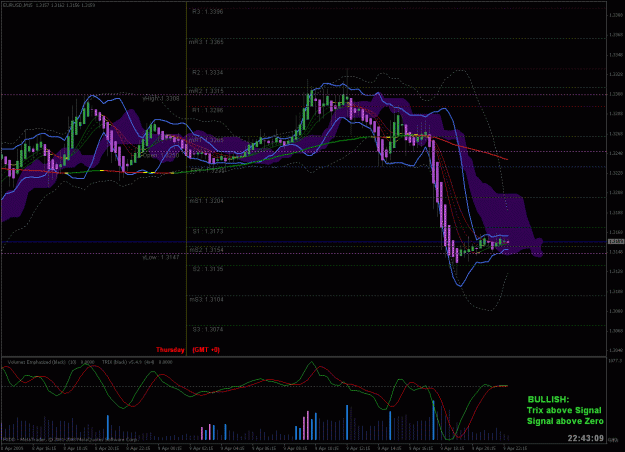Click the R3 : 1.3396 pivot label

click(208, 12)
